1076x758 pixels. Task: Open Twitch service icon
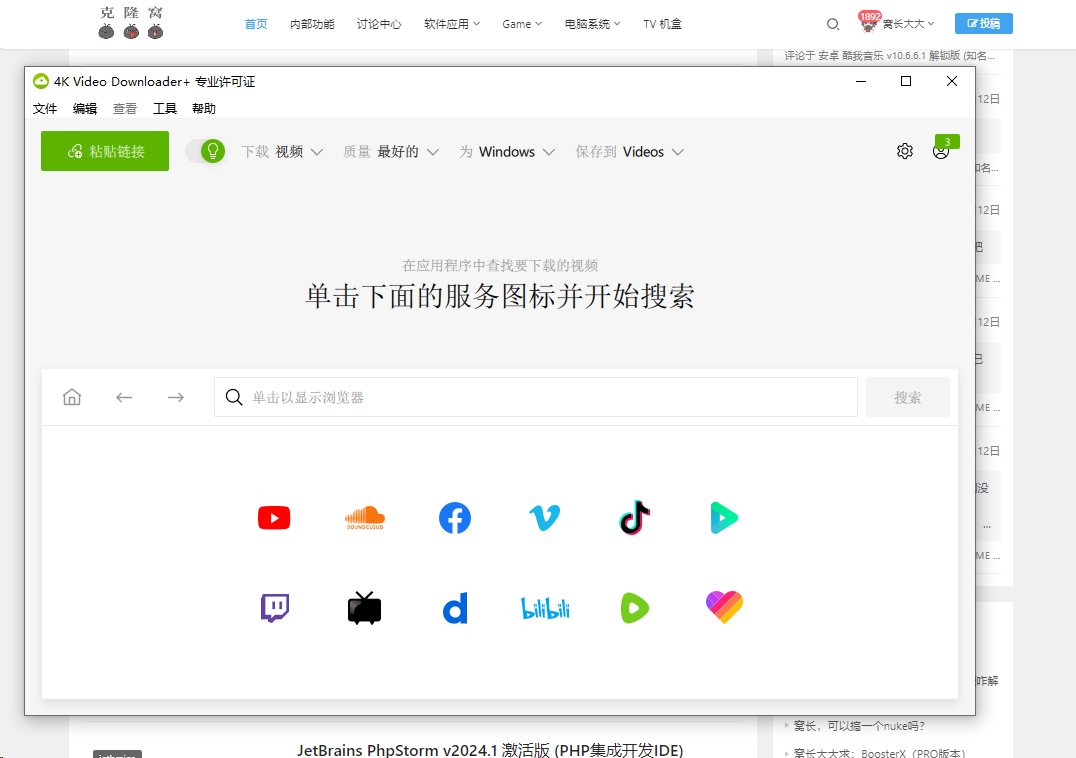[x=274, y=608]
